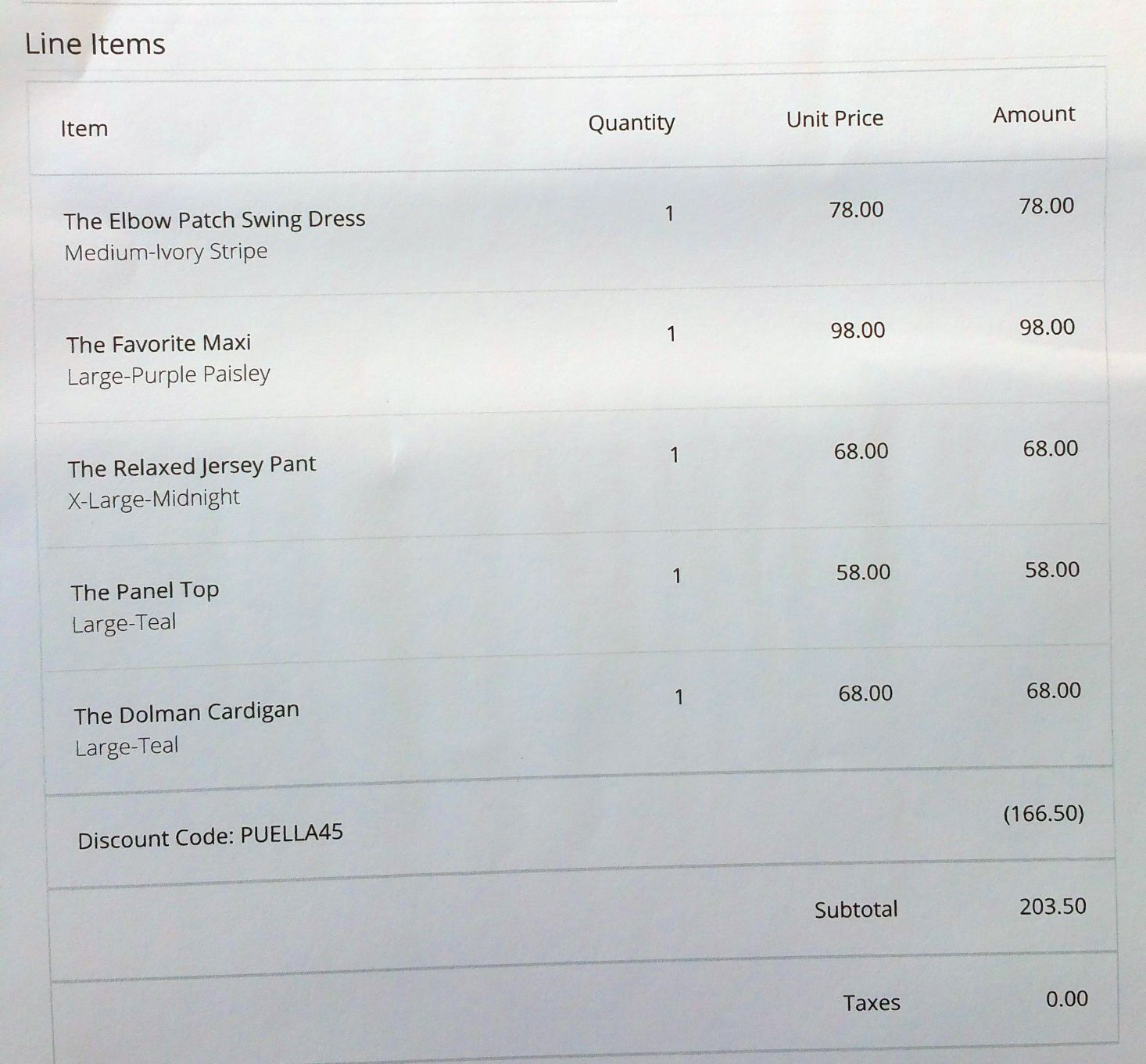This screenshot has width=1146, height=1064.
Task: Click the 98.00 unit price of Favorite Maxi
Action: [858, 331]
